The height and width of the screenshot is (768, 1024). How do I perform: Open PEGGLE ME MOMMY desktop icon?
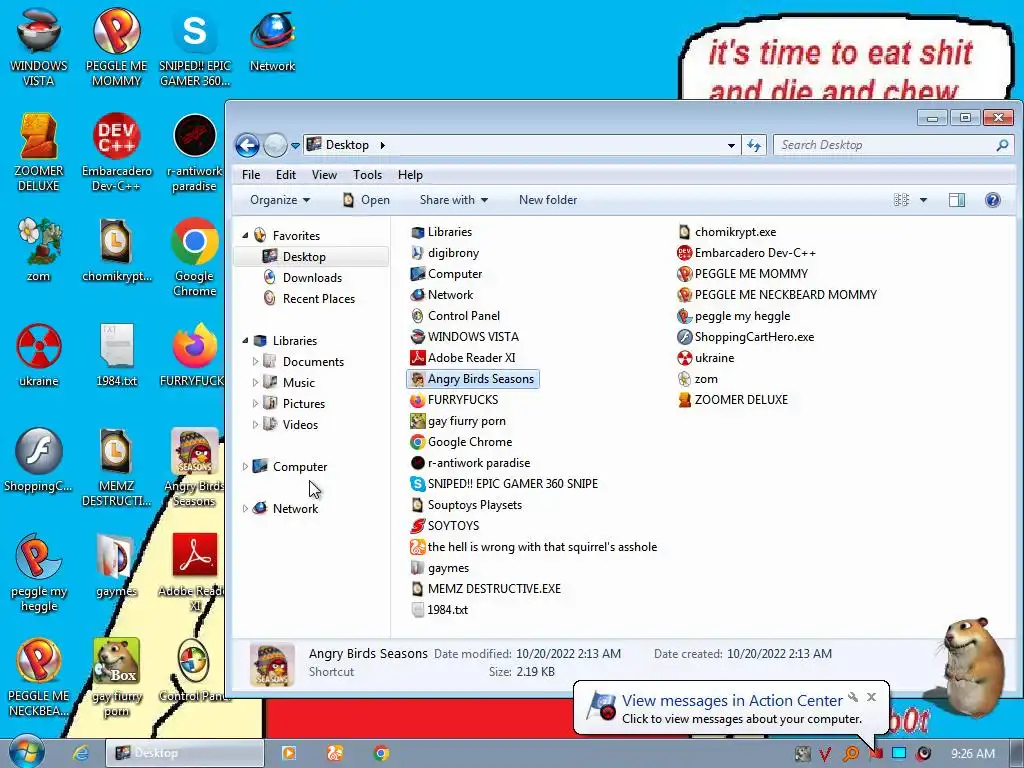tap(116, 47)
